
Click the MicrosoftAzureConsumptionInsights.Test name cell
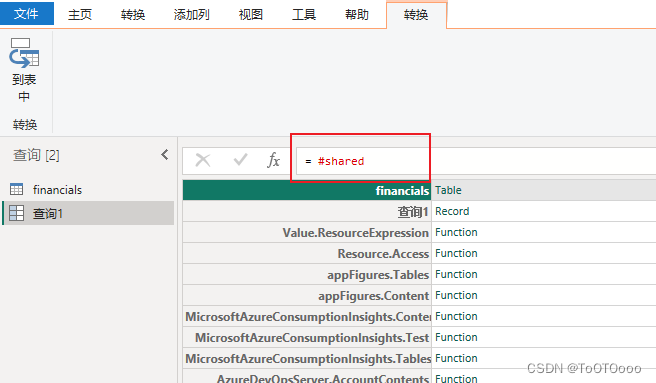307,337
